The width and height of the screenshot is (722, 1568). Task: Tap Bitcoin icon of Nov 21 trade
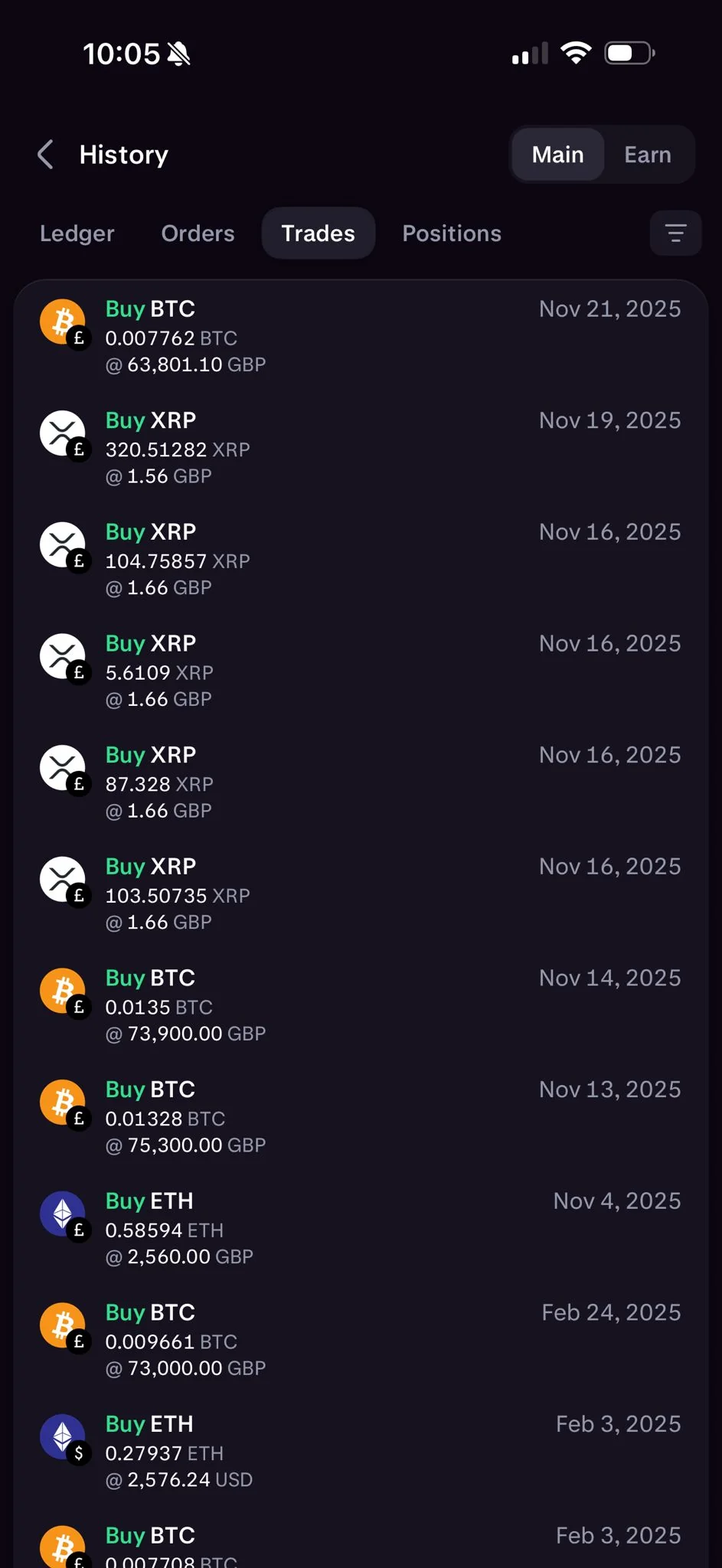[63, 322]
